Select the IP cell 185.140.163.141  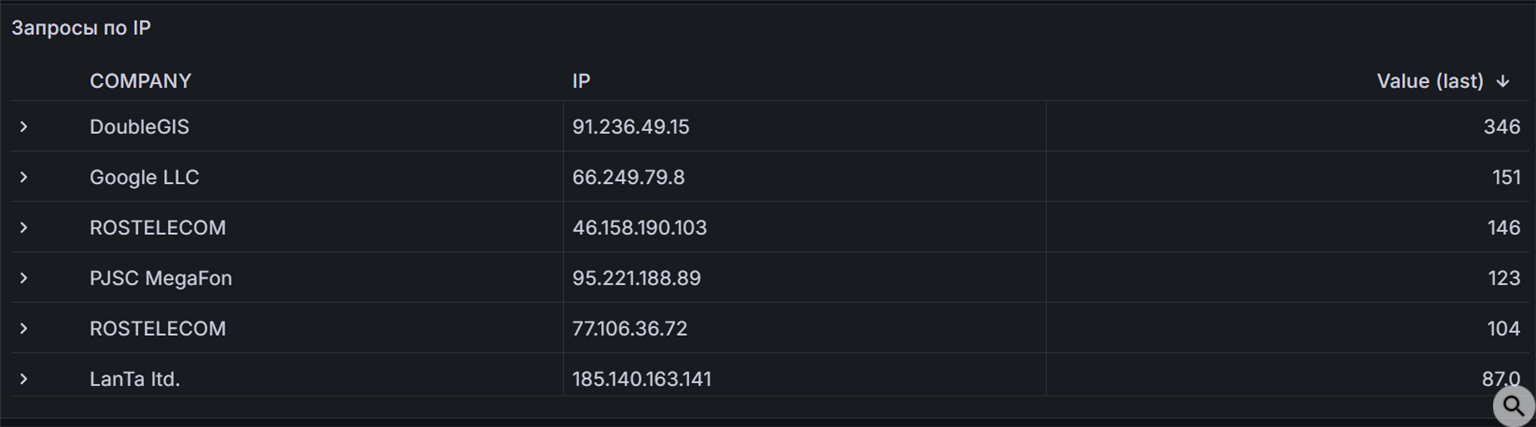tap(642, 379)
